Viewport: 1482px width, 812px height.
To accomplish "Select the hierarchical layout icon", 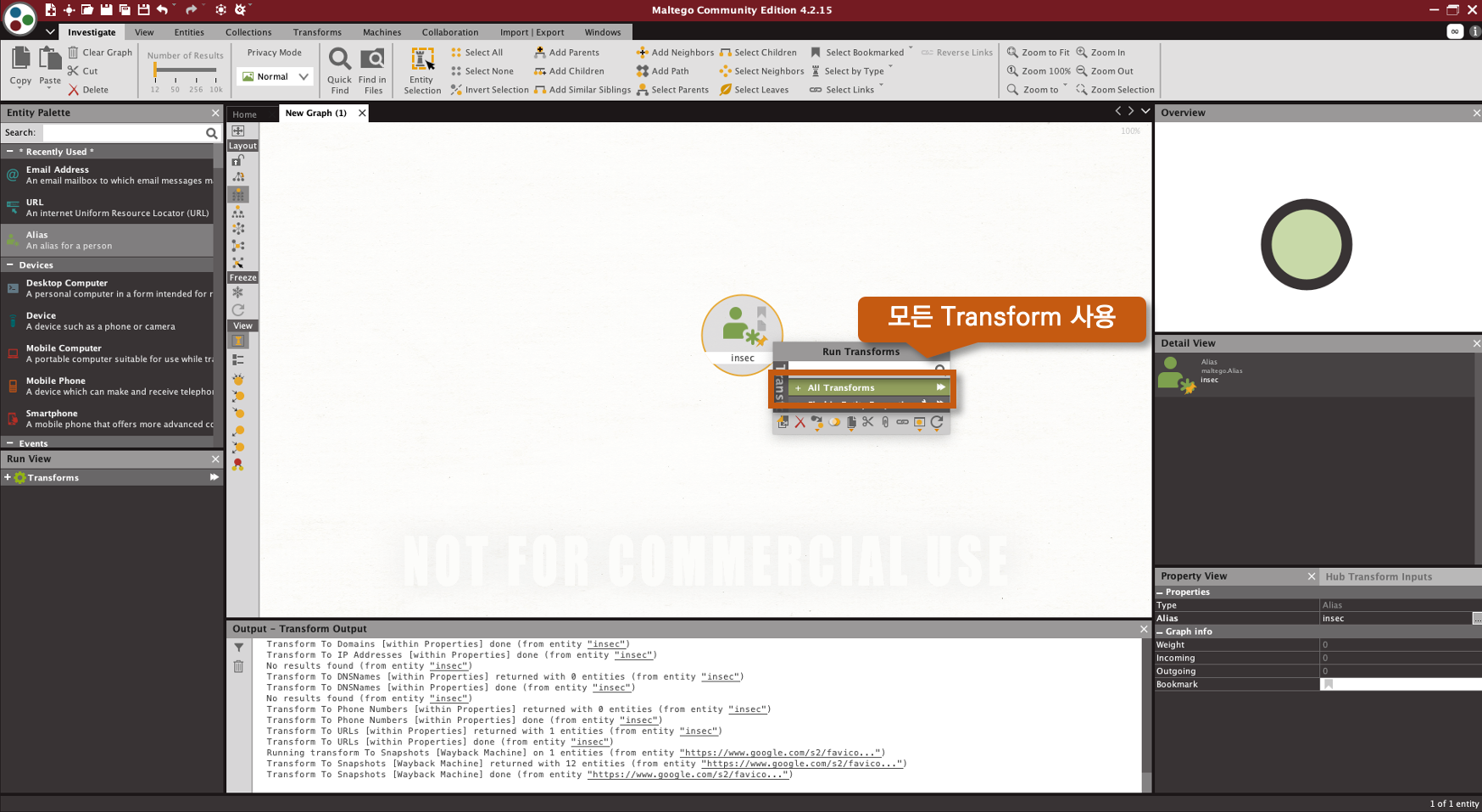I will 238,211.
